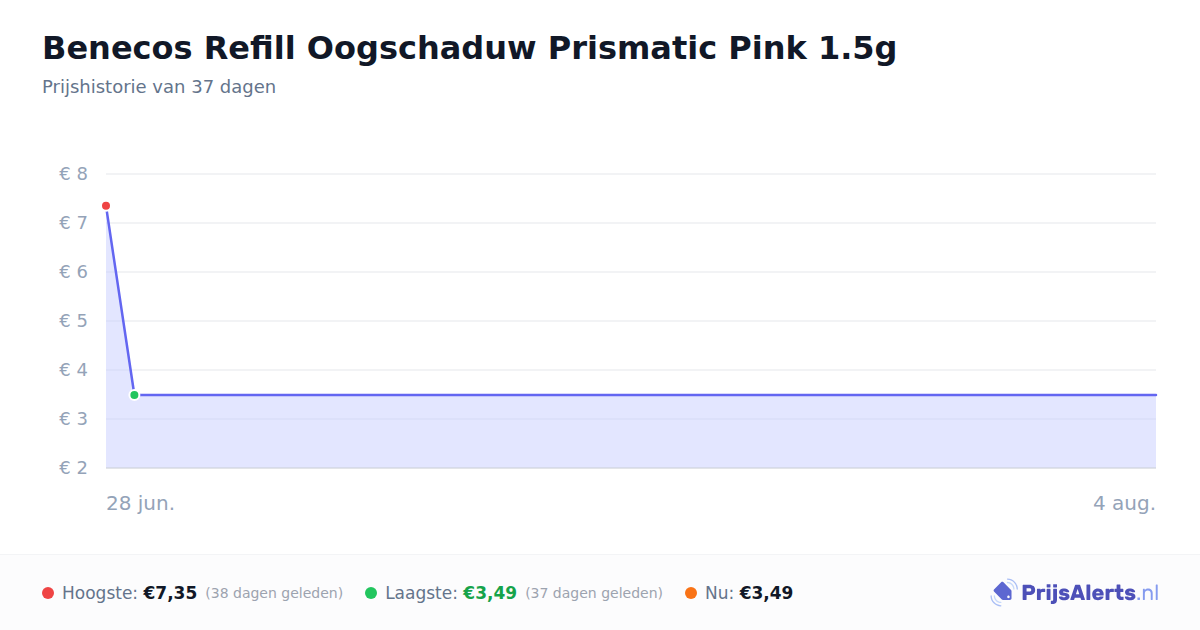The image size is (1200, 630).
Task: Click the green Laagste legend dot
Action: pos(371,593)
